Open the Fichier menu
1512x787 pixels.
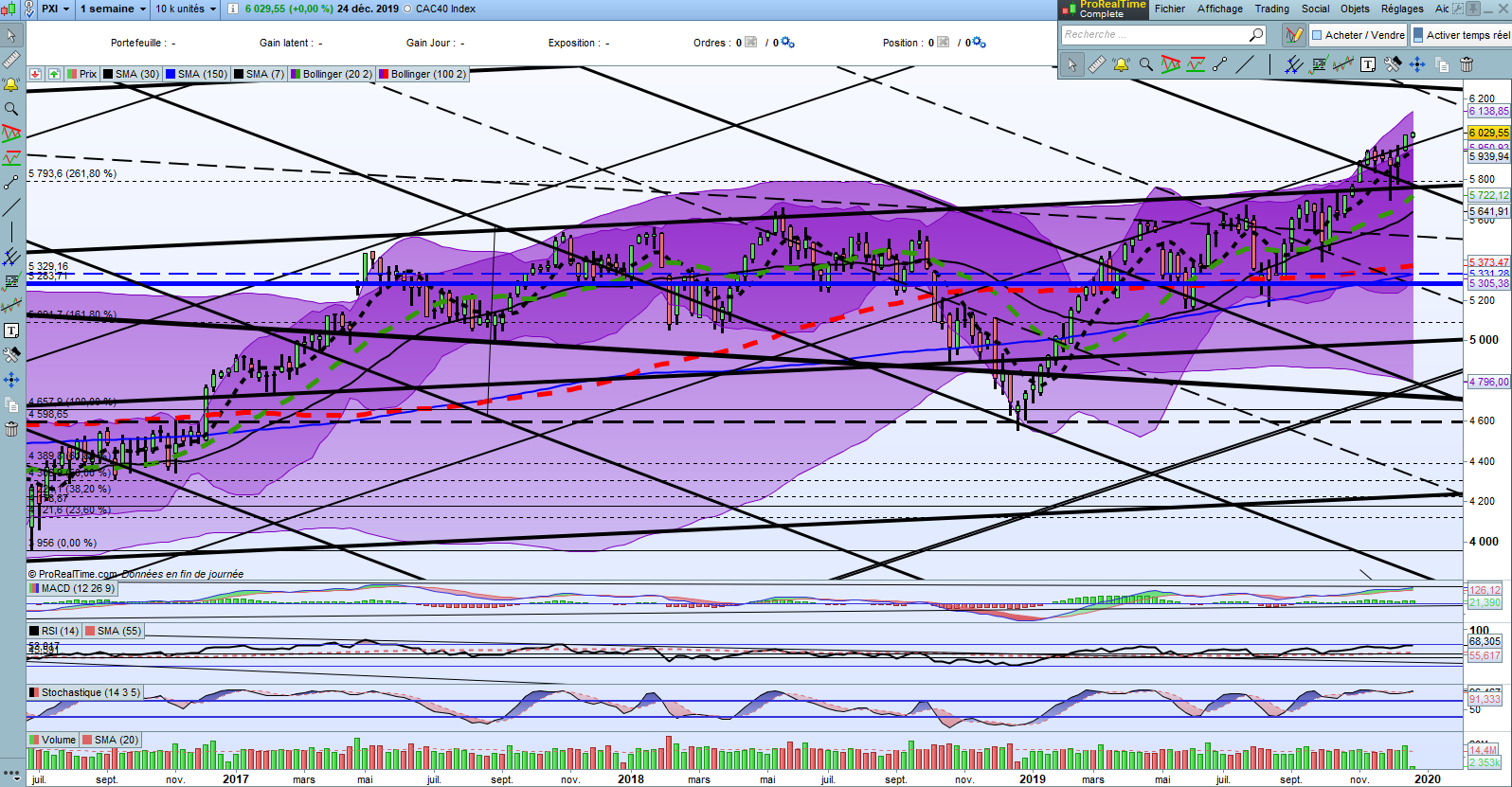pyautogui.click(x=1170, y=9)
